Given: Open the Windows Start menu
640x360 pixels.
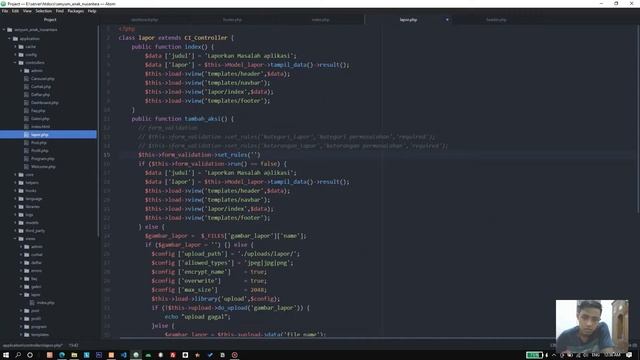Looking at the screenshot, I should 6,355.
